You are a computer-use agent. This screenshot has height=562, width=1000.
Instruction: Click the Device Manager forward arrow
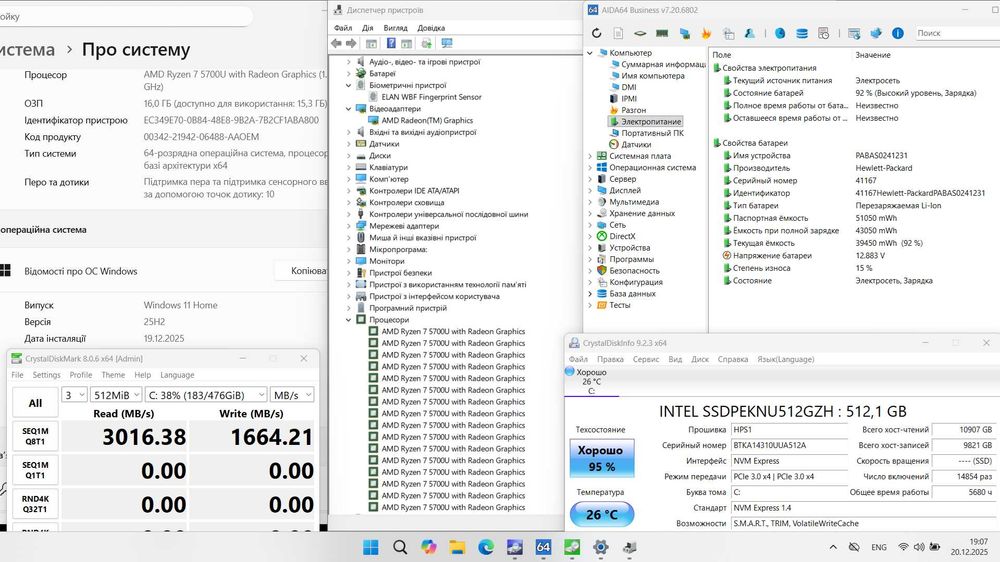(351, 43)
